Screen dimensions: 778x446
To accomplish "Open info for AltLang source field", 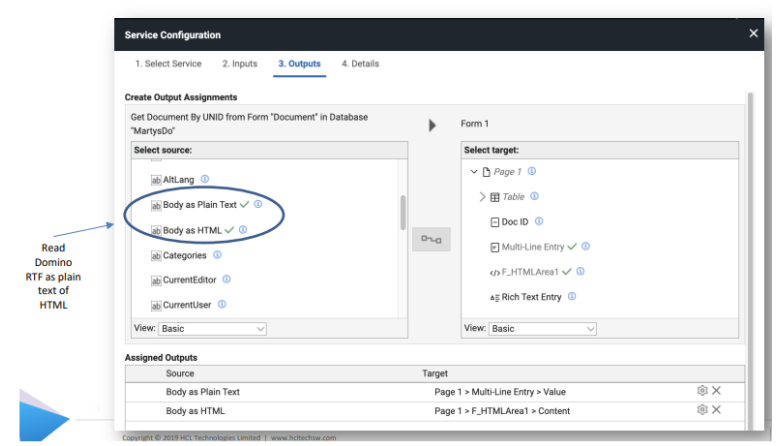I will click(205, 179).
